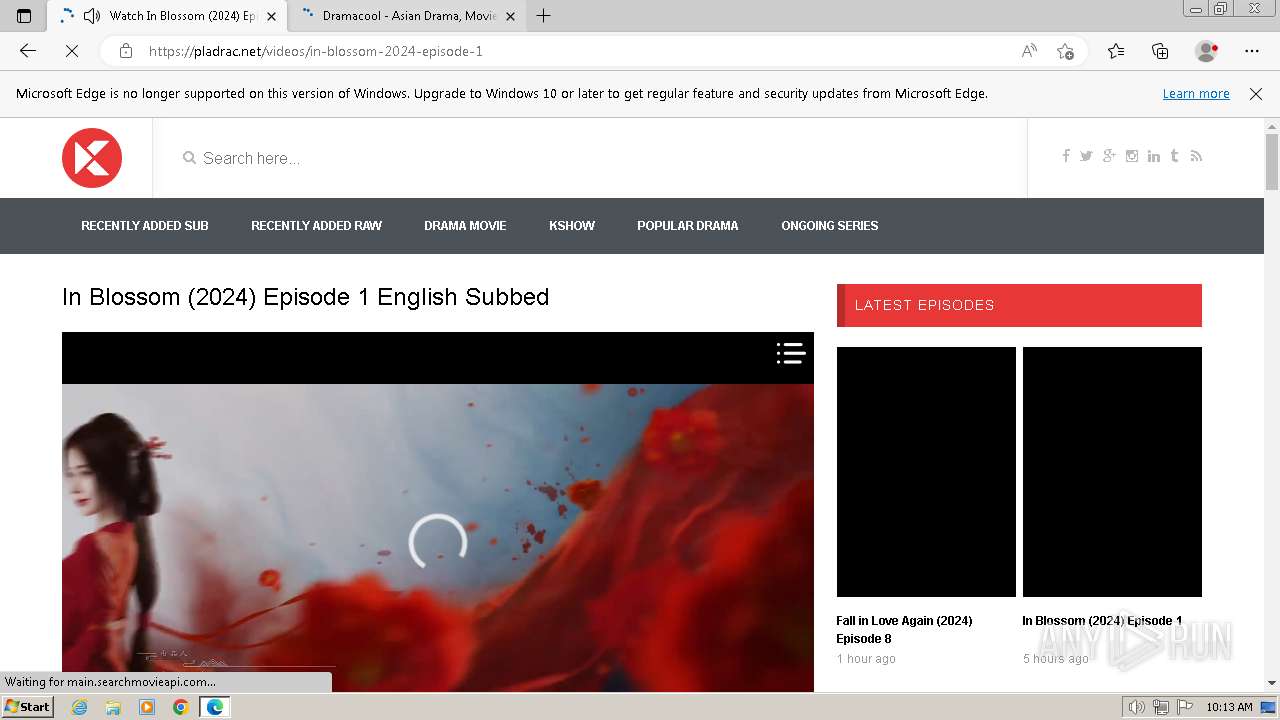
Task: Open Edge Settings and more menu
Action: click(x=1252, y=51)
